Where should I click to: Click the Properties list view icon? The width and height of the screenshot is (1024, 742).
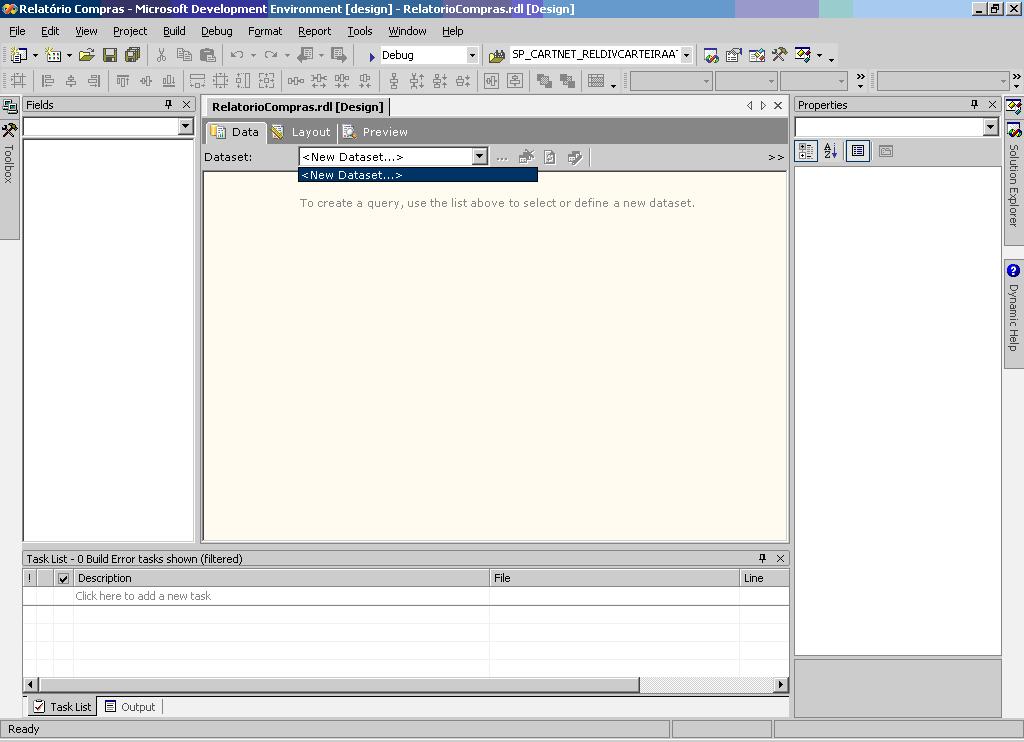(857, 151)
